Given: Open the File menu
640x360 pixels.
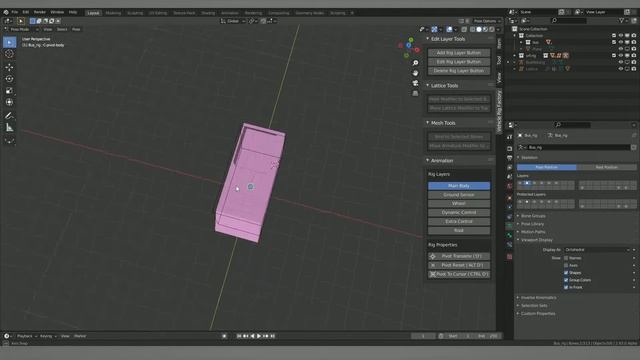Looking at the screenshot, I should (x=15, y=12).
